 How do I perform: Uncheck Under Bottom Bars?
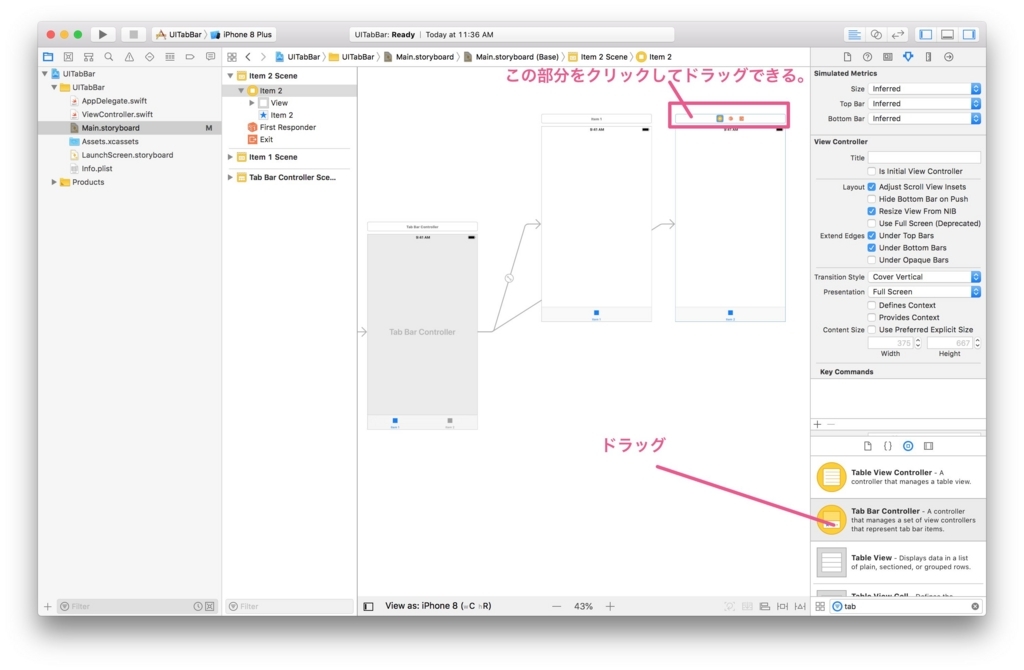pyautogui.click(x=871, y=247)
